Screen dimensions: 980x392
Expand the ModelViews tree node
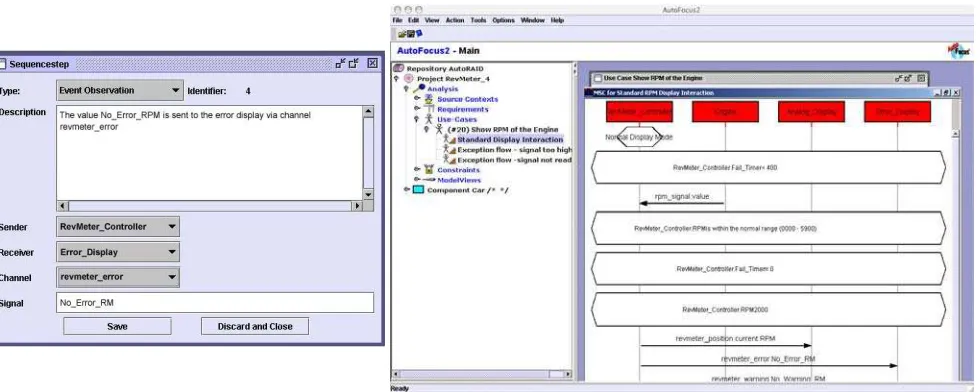pyautogui.click(x=417, y=179)
